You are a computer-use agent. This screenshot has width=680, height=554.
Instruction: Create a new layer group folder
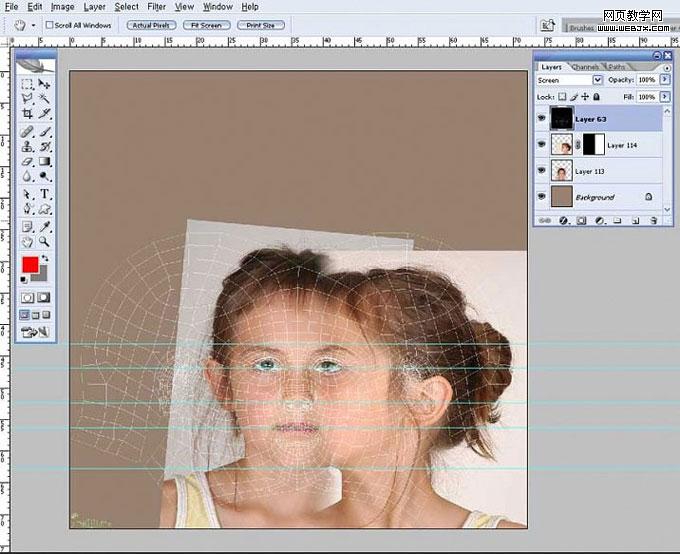click(617, 221)
